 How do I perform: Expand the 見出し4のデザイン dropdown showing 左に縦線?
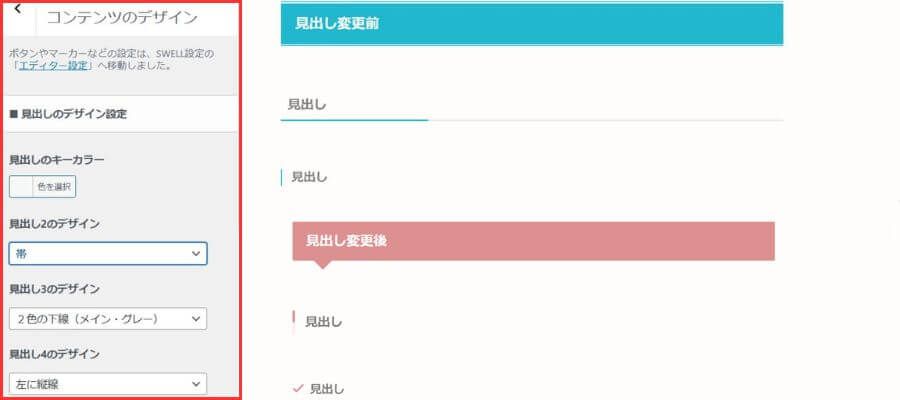click(x=108, y=383)
